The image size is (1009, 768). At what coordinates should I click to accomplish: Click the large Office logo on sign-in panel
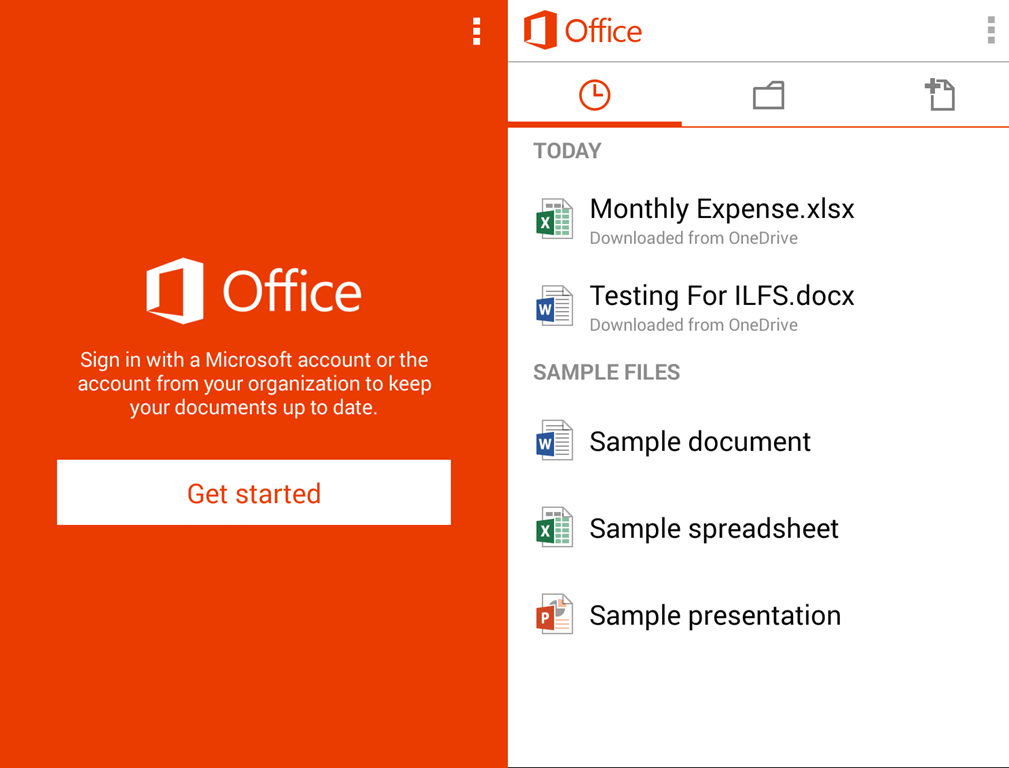click(x=254, y=291)
